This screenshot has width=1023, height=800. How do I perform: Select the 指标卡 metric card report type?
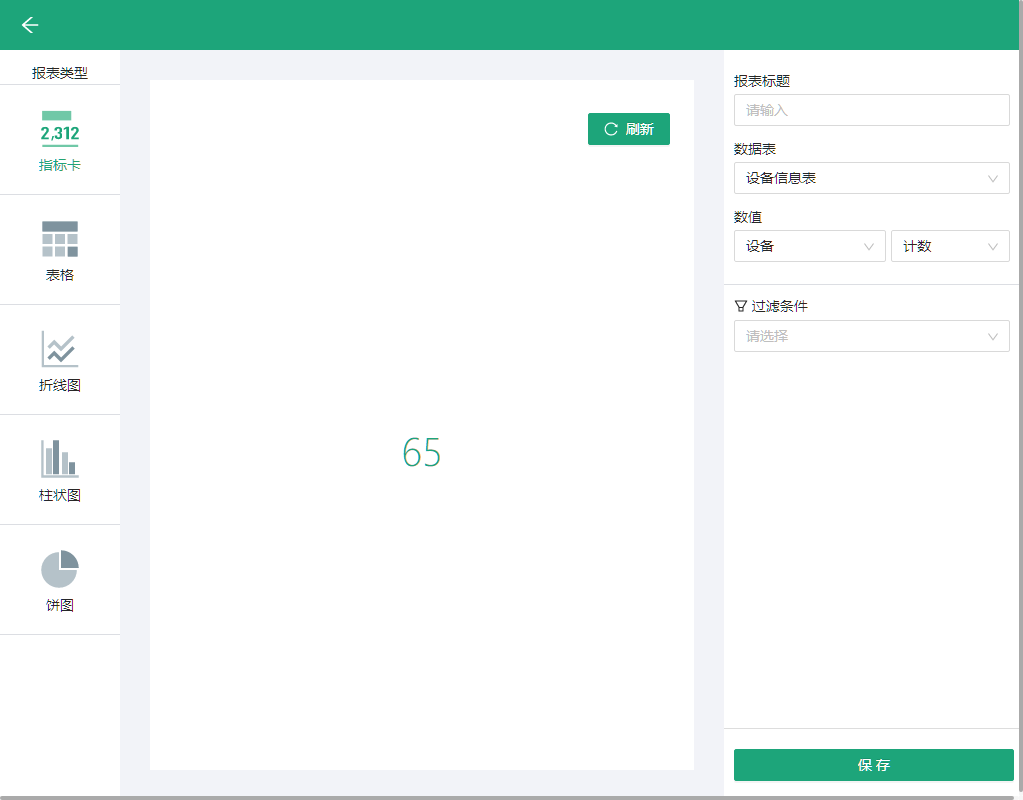pyautogui.click(x=60, y=140)
